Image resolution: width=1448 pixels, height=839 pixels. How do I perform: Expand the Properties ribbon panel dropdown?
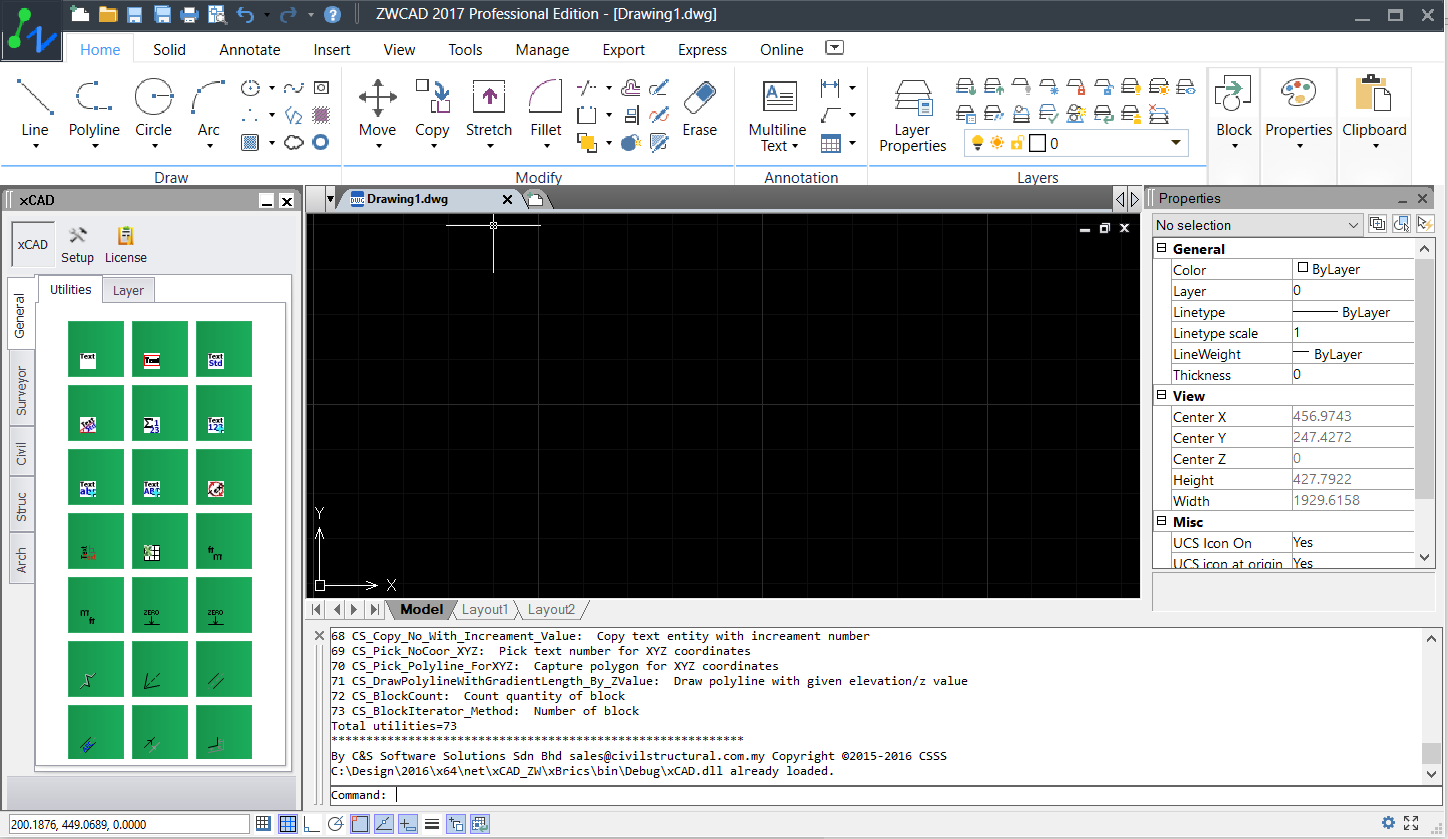[1298, 147]
